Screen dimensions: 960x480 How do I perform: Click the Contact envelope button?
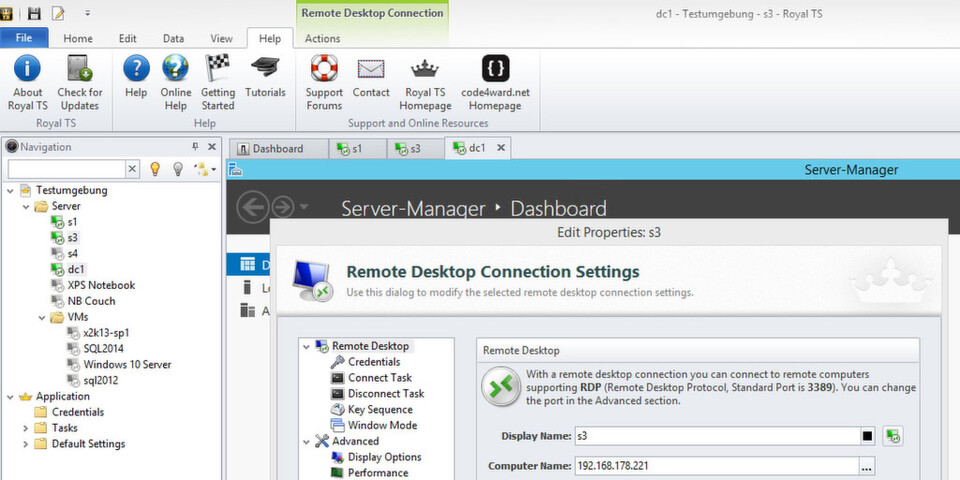click(x=370, y=77)
